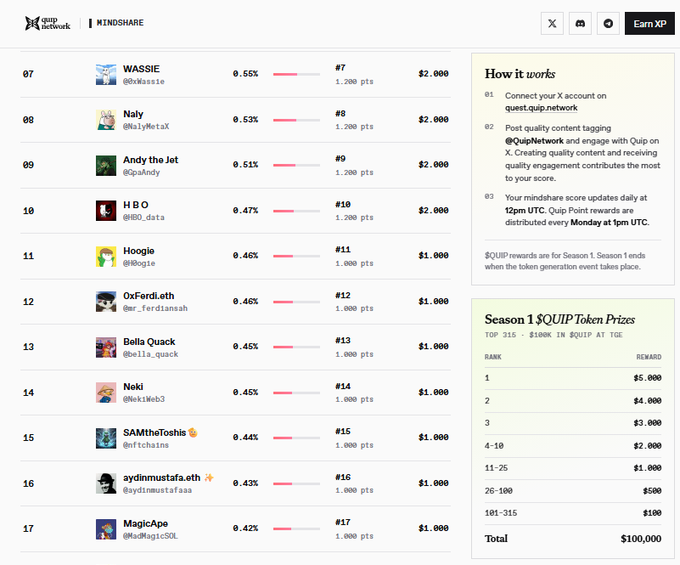Image resolution: width=680 pixels, height=565 pixels.
Task: Click the 11-25 prize rank row
Action: coord(573,468)
